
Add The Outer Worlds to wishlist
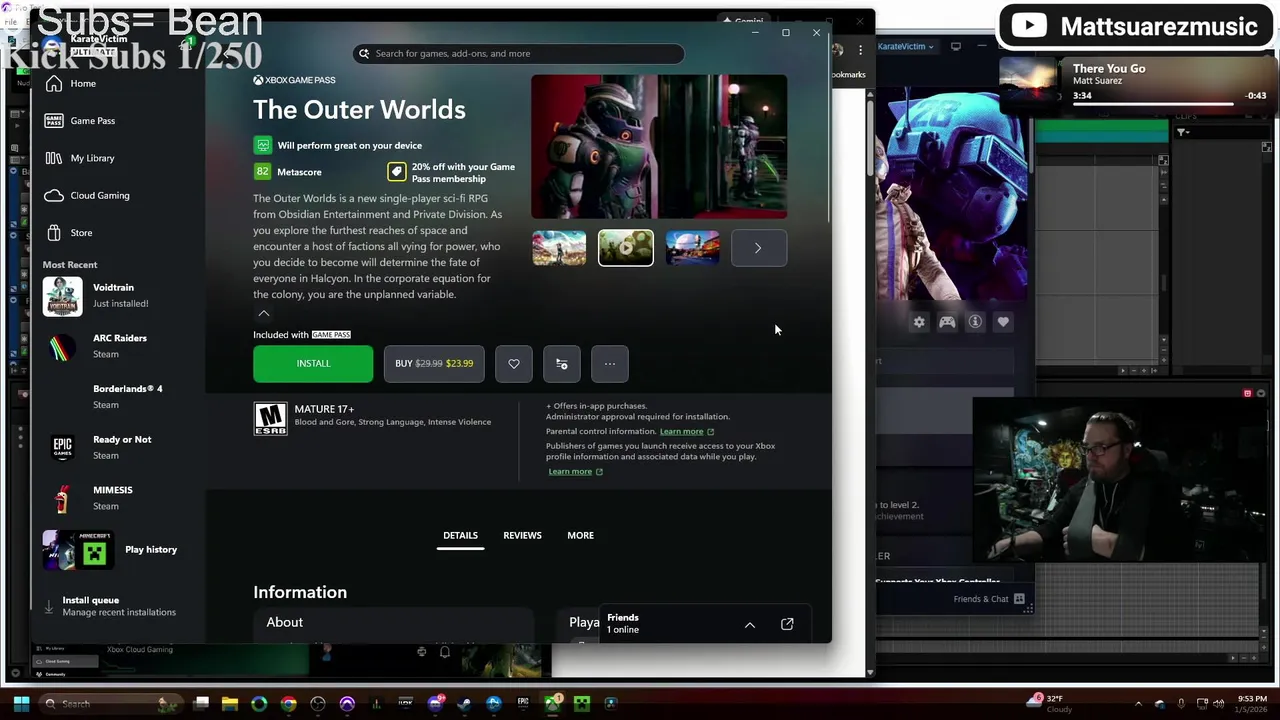coord(514,364)
